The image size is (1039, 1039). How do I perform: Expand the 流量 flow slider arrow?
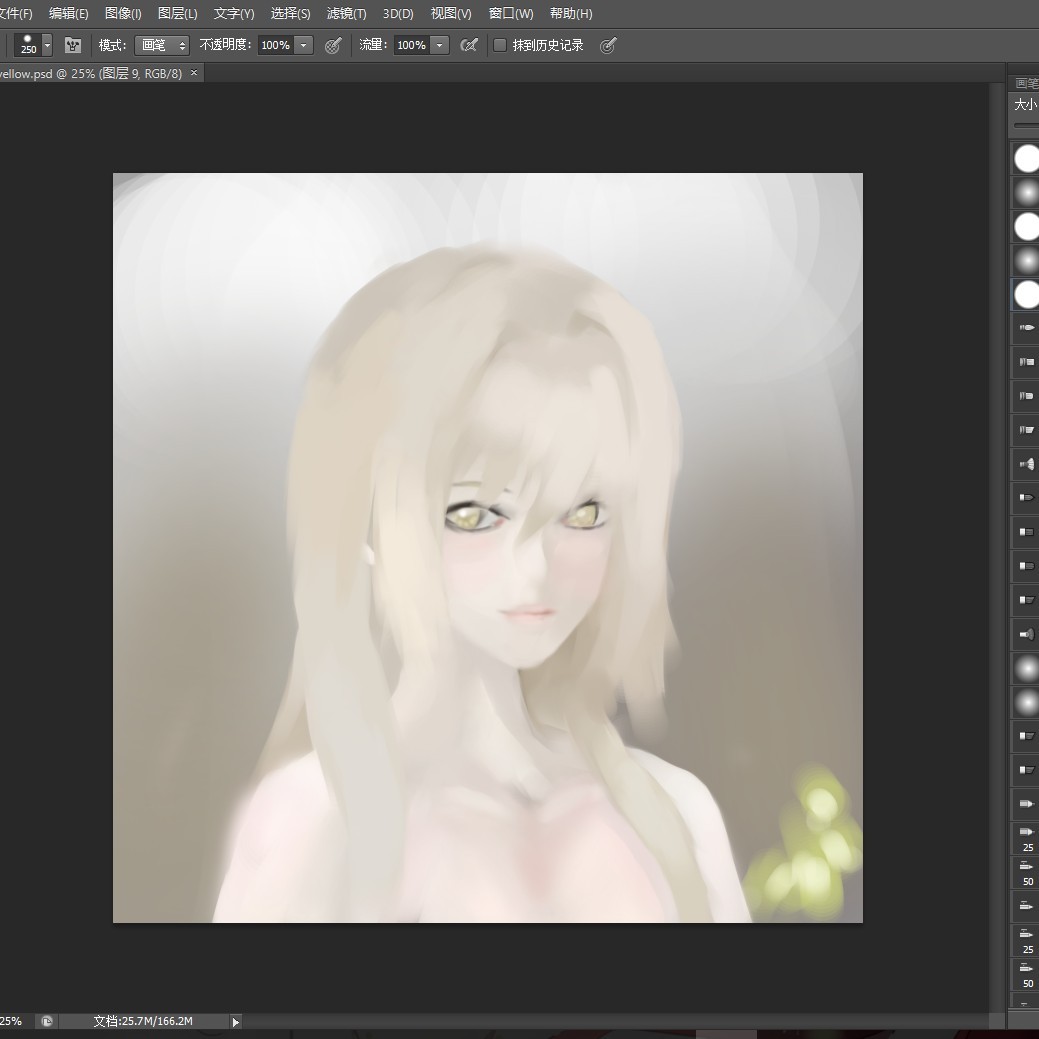[439, 45]
